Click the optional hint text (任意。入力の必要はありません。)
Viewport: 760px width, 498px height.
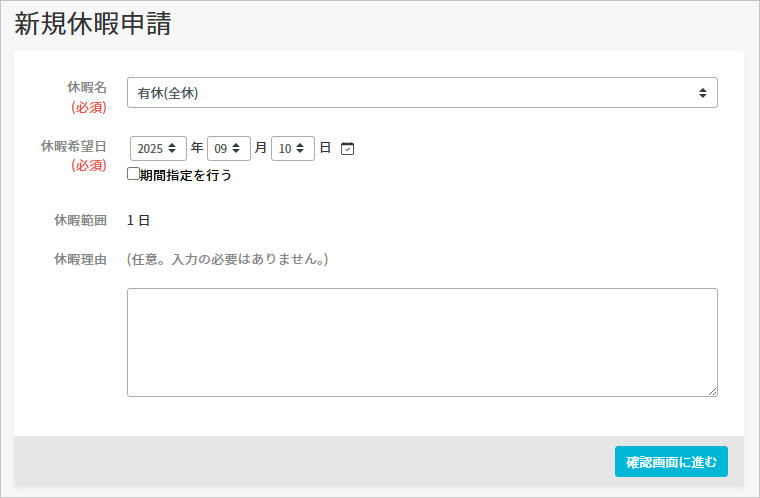click(x=228, y=260)
